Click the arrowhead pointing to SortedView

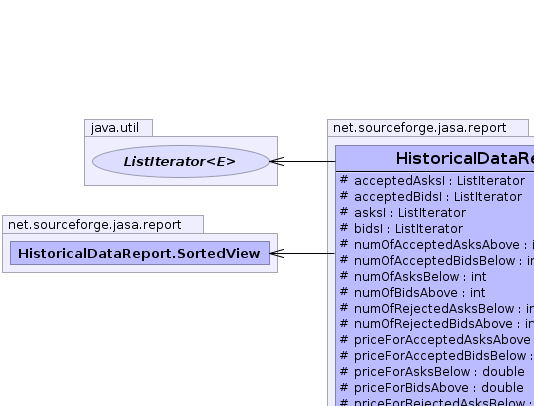277,253
